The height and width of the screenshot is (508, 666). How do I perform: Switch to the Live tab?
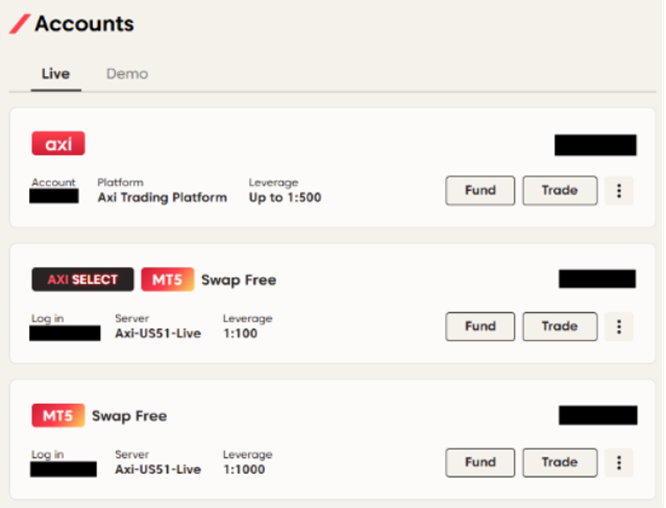pos(56,74)
